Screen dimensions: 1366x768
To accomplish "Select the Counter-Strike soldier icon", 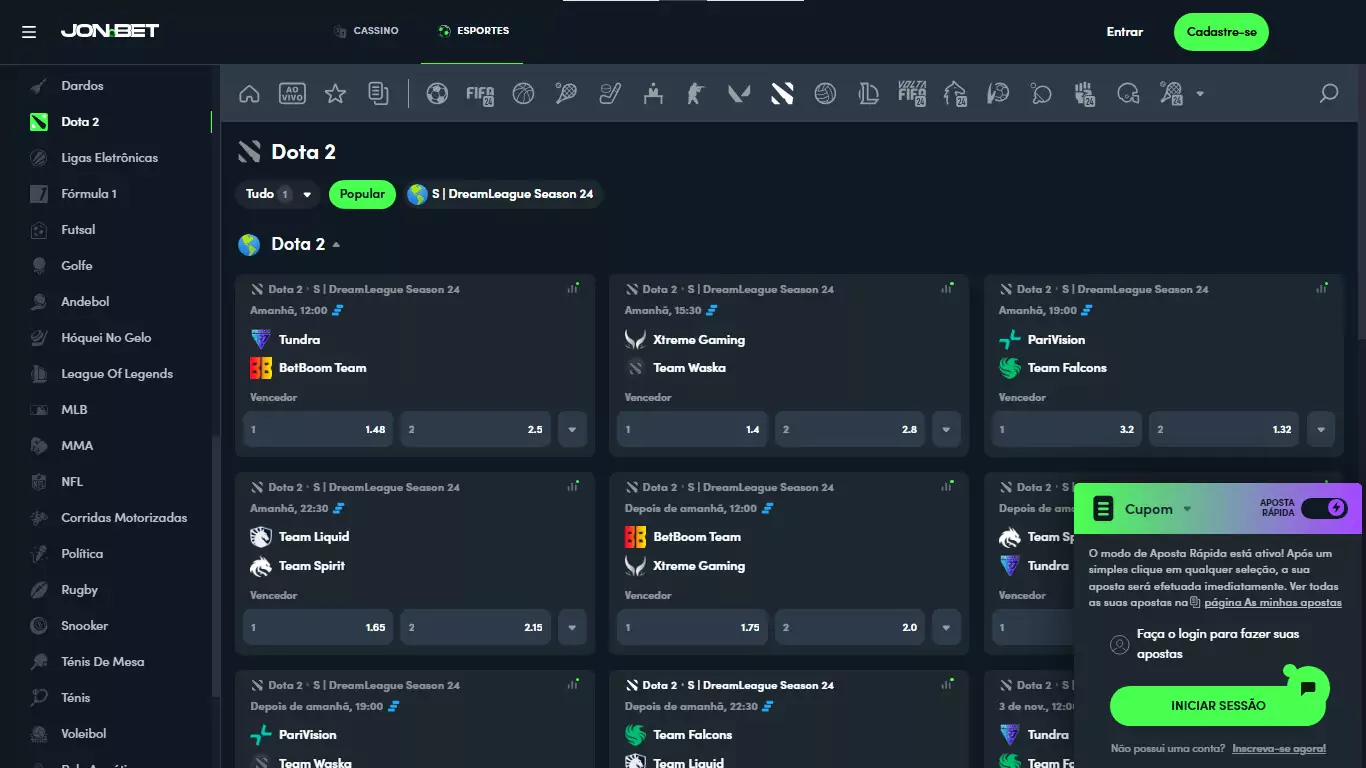I will tap(696, 94).
